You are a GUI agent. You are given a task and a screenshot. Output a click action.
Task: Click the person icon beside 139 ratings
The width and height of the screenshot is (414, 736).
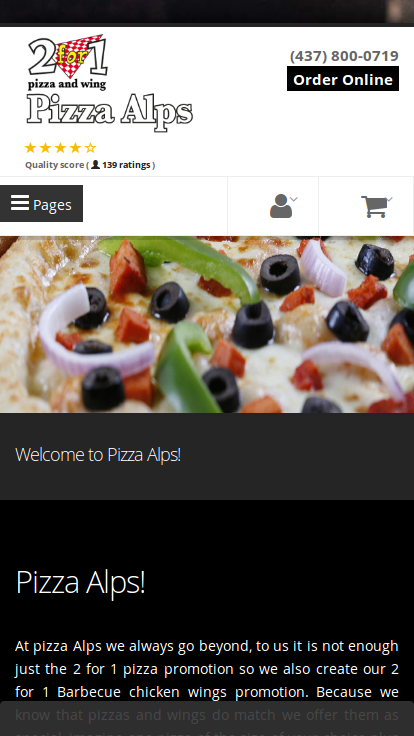[x=95, y=164]
